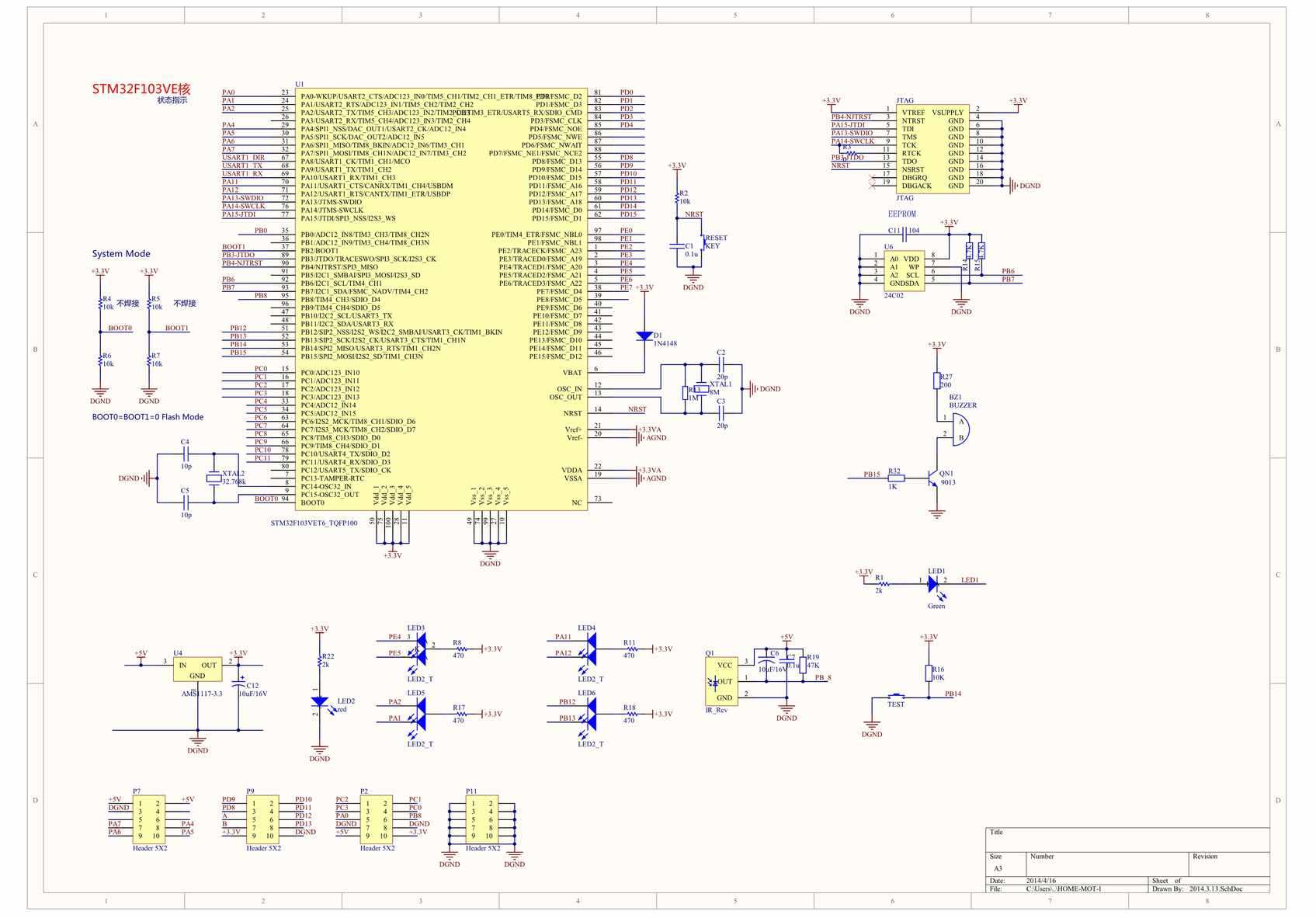The width and height of the screenshot is (1316, 918).
Task: Click the C2 20p crystal capacitor
Action: pyautogui.click(x=721, y=364)
